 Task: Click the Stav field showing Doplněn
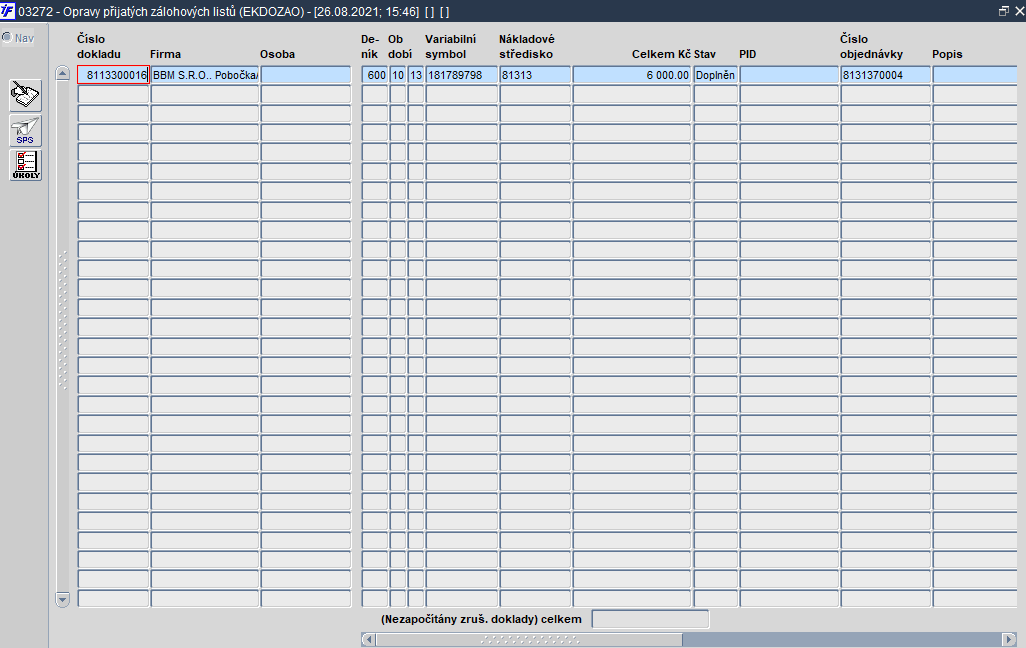(716, 75)
